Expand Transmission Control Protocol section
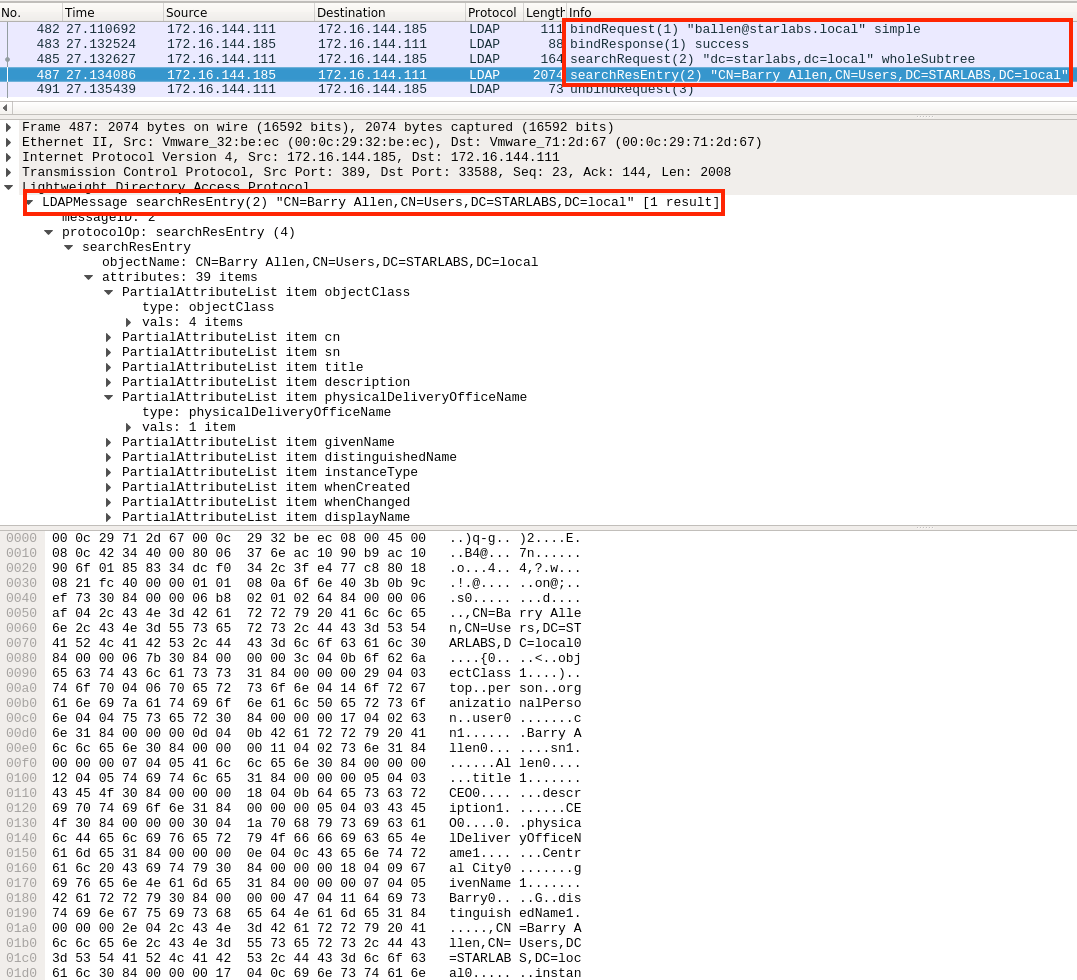1077x980 pixels. pyautogui.click(x=9, y=173)
